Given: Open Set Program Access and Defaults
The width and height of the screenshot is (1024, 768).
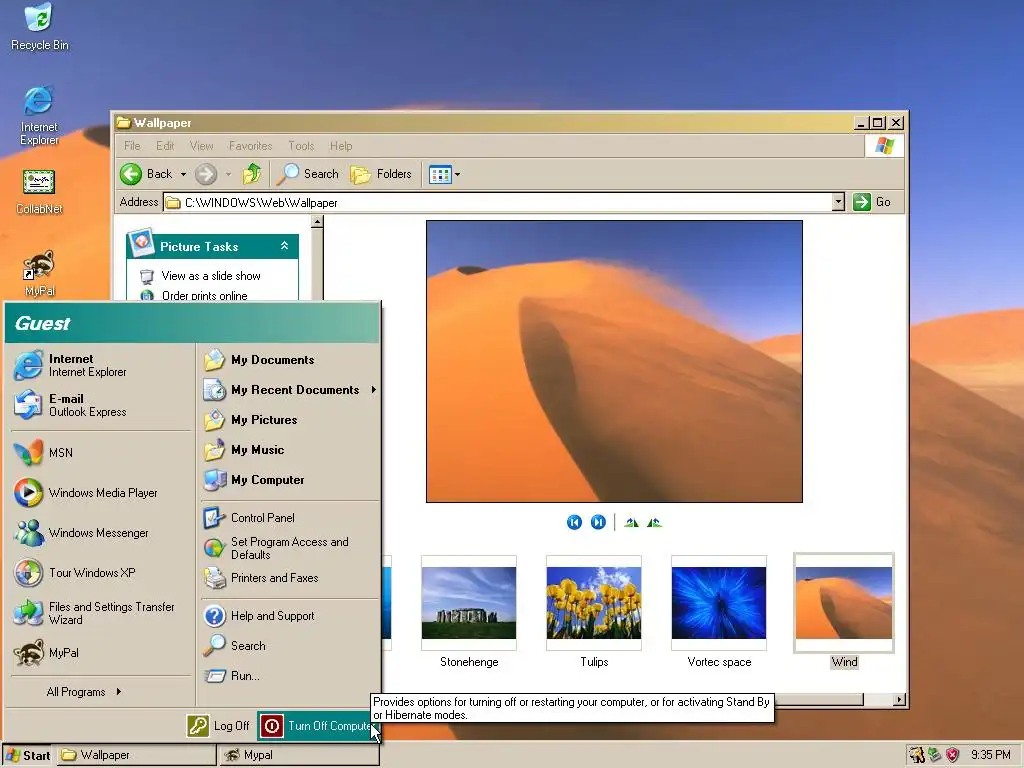Looking at the screenshot, I should pyautogui.click(x=290, y=548).
